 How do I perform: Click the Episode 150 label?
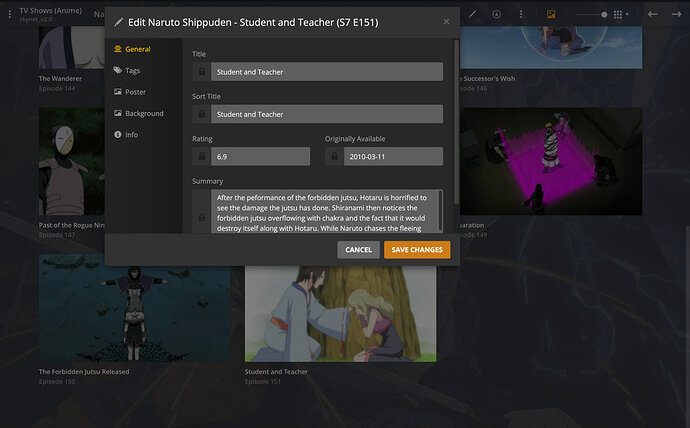pos(57,382)
